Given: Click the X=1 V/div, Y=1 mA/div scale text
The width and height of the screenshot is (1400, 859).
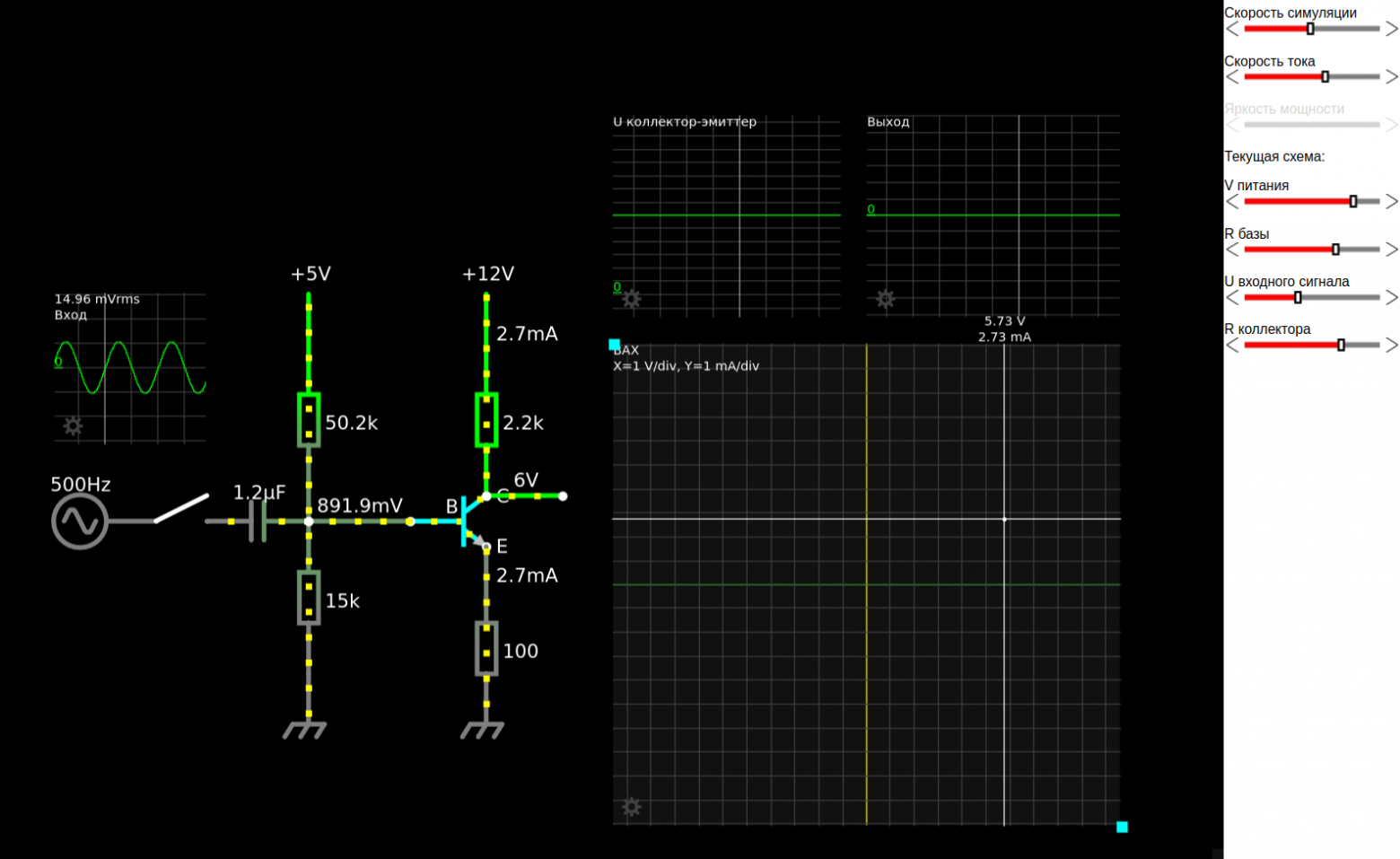Looking at the screenshot, I should [x=686, y=366].
